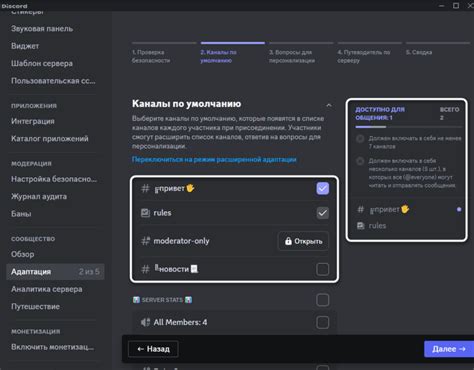Click the hash icon beside новости channel
Viewport: 474px width, 370px height.
point(145,269)
